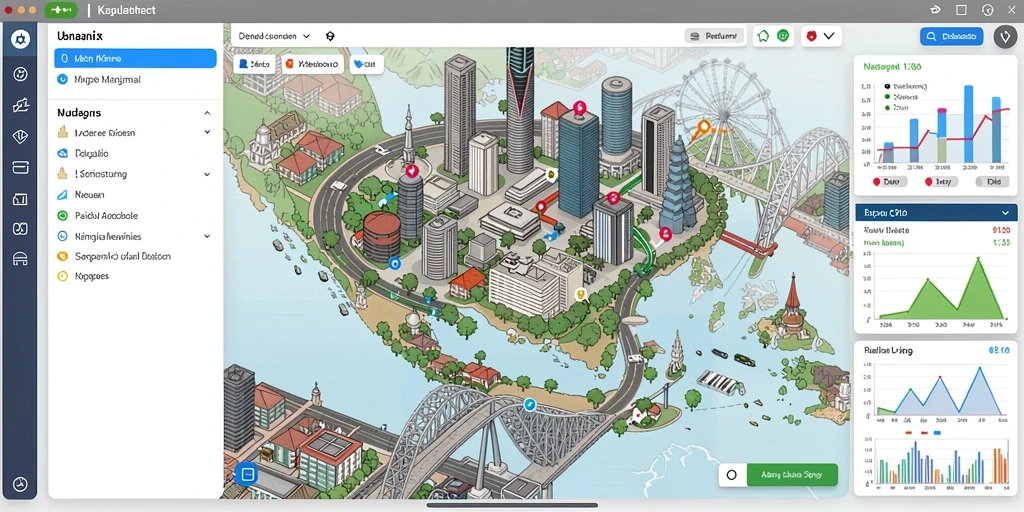Click the circle field beside the green button
1024x512 pixels.
click(732, 475)
